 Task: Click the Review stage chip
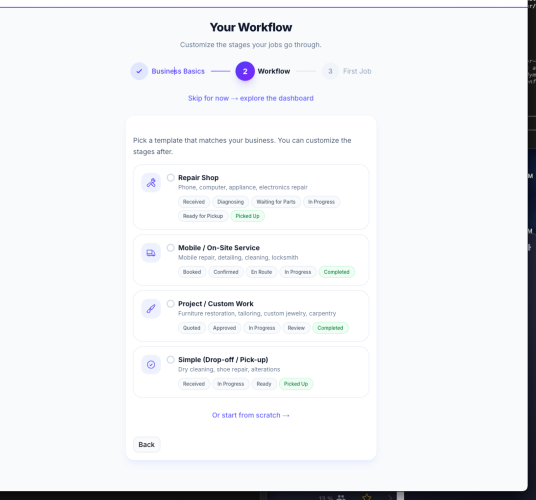[296, 328]
